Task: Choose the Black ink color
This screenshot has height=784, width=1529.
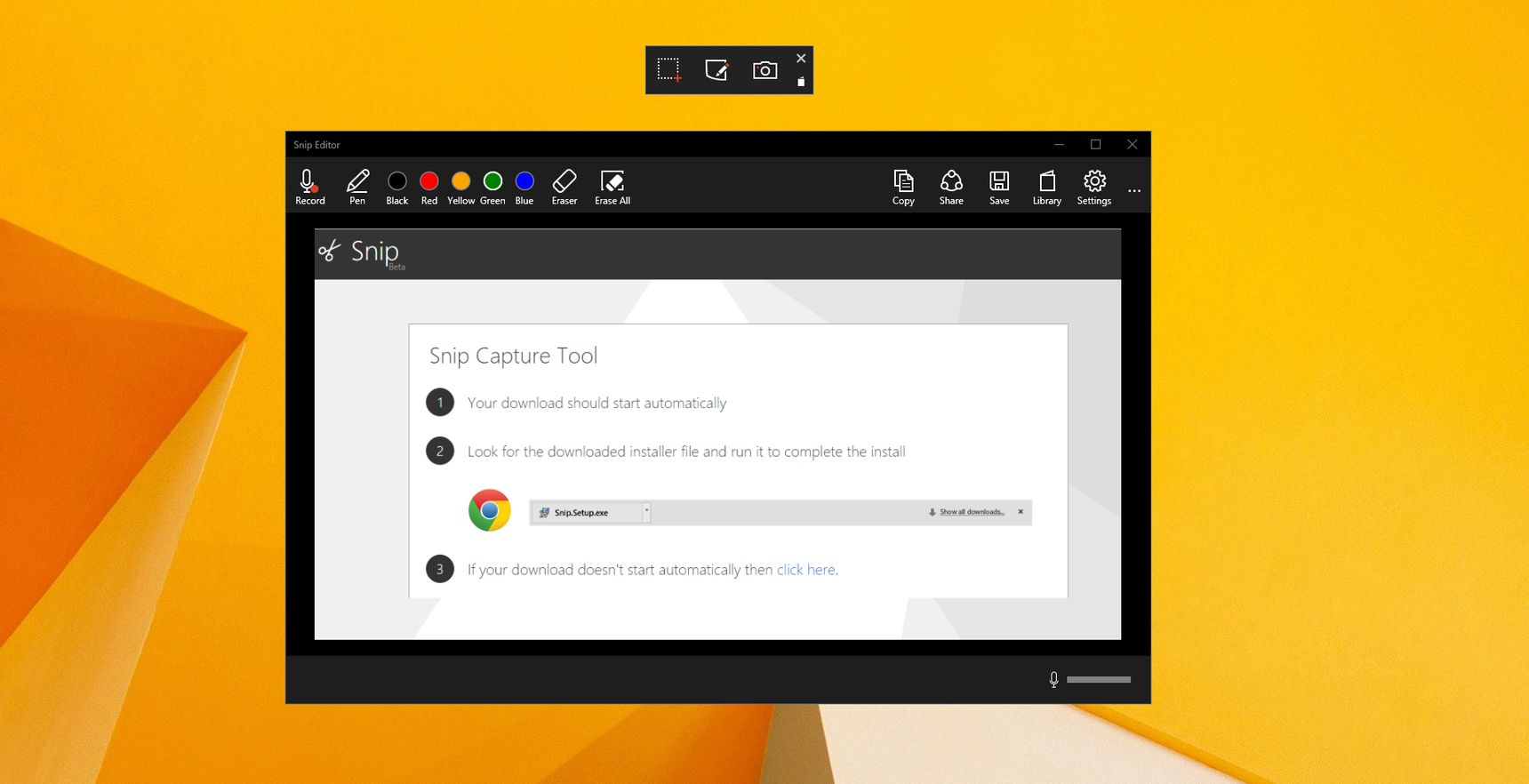Action: (x=397, y=188)
